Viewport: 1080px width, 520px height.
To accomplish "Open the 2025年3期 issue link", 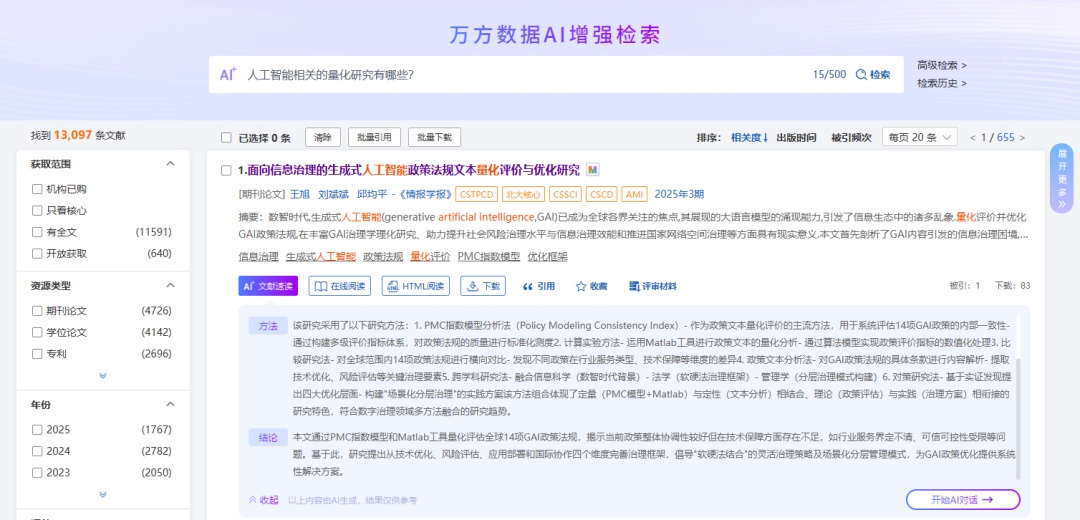I will 679,194.
